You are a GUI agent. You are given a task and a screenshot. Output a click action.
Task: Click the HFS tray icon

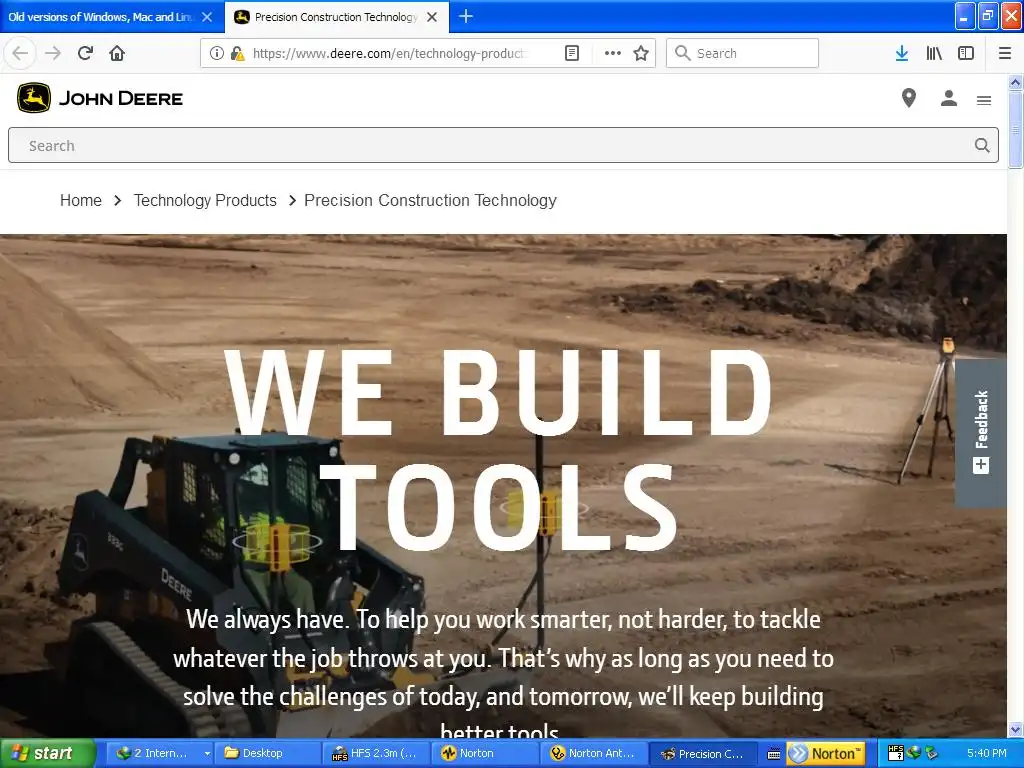(895, 753)
